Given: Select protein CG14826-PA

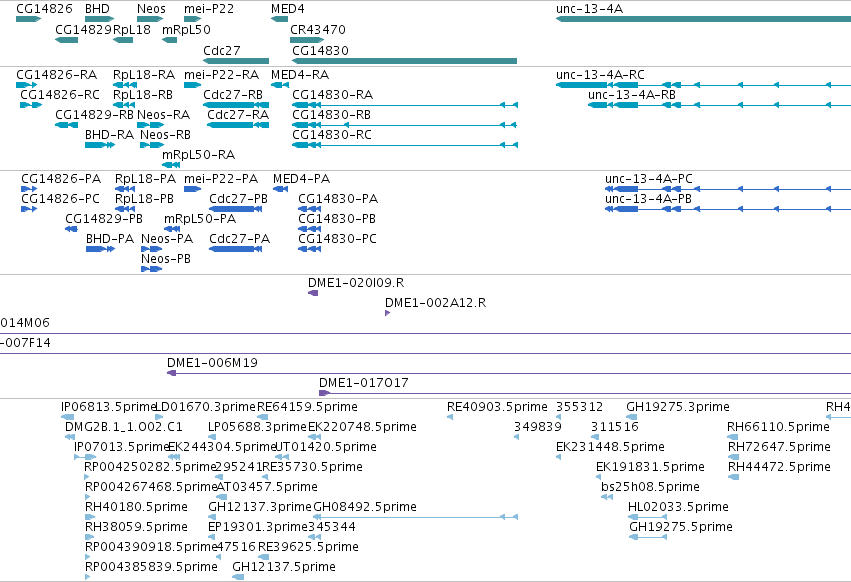Looking at the screenshot, I should pyautogui.click(x=61, y=179).
